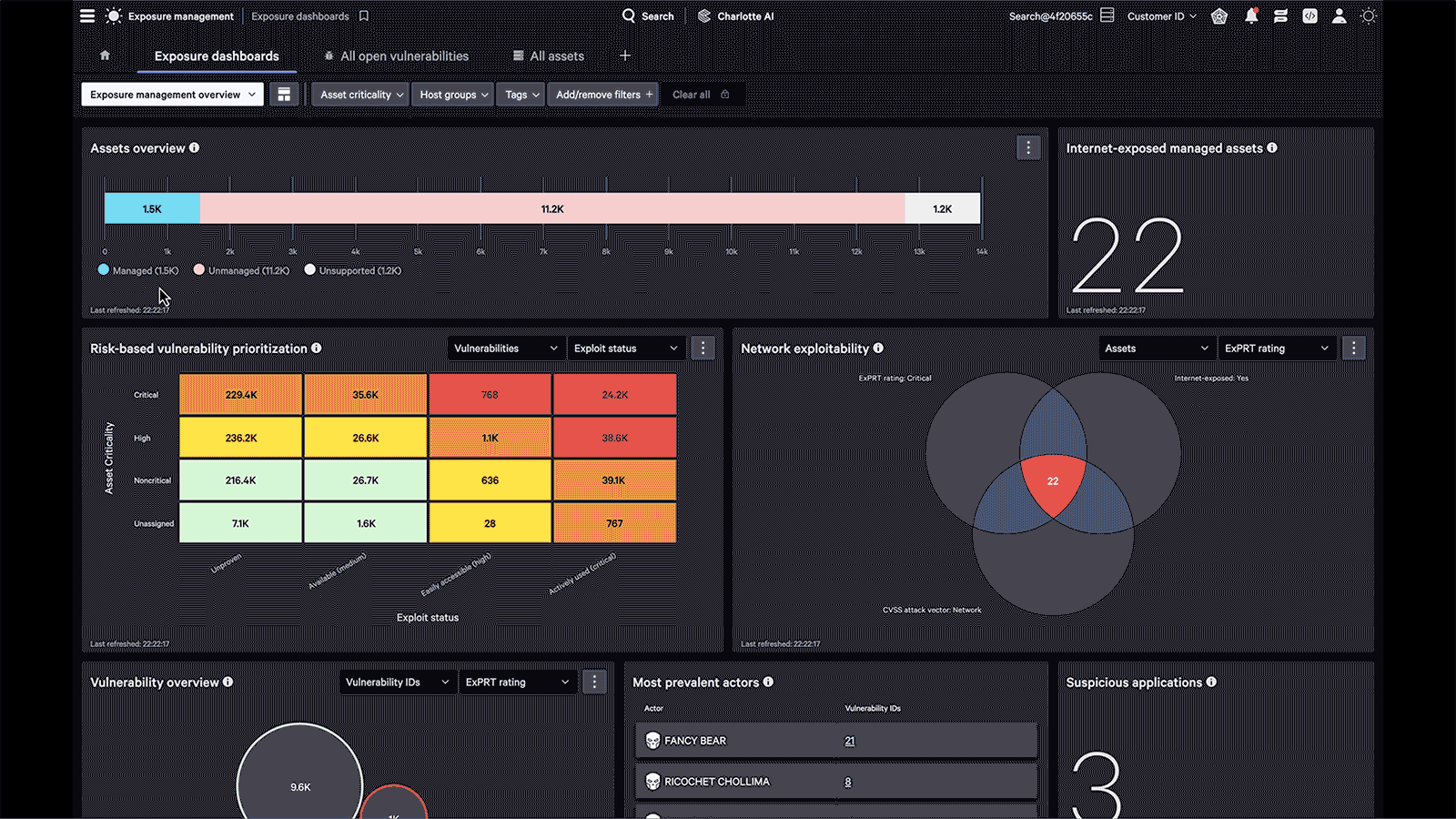1456x819 pixels.
Task: Click Clear all filters
Action: pyautogui.click(x=700, y=95)
